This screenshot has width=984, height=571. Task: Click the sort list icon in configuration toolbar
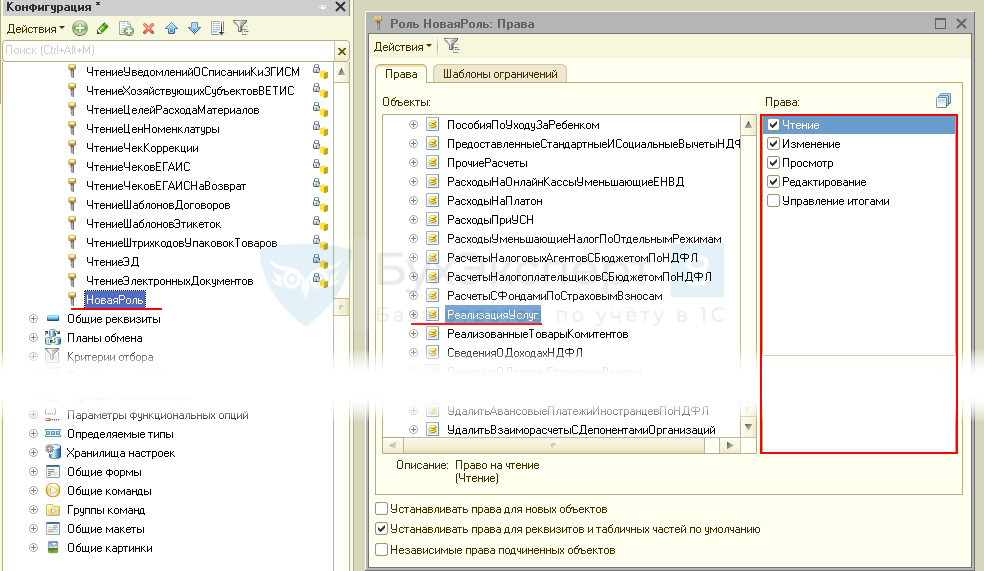pos(217,28)
